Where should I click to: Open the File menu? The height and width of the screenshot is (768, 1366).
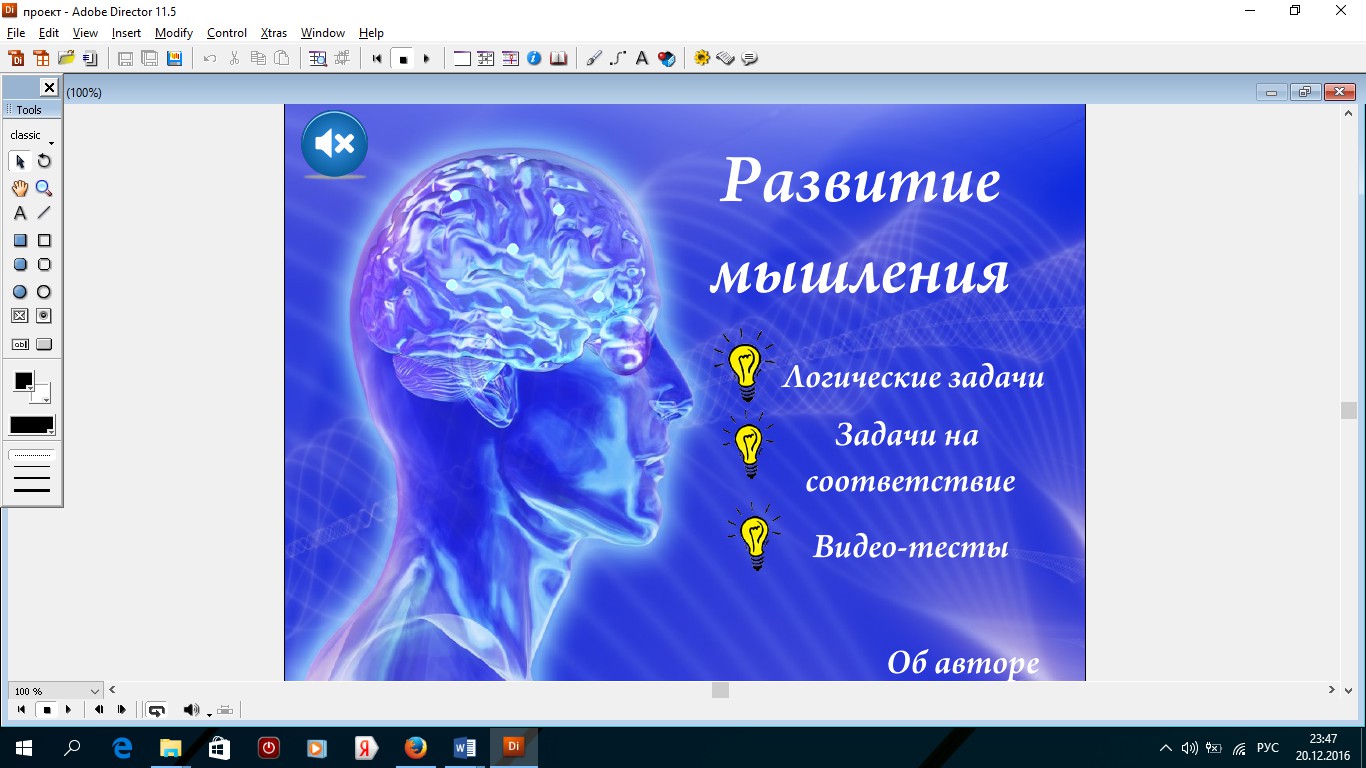(16, 33)
